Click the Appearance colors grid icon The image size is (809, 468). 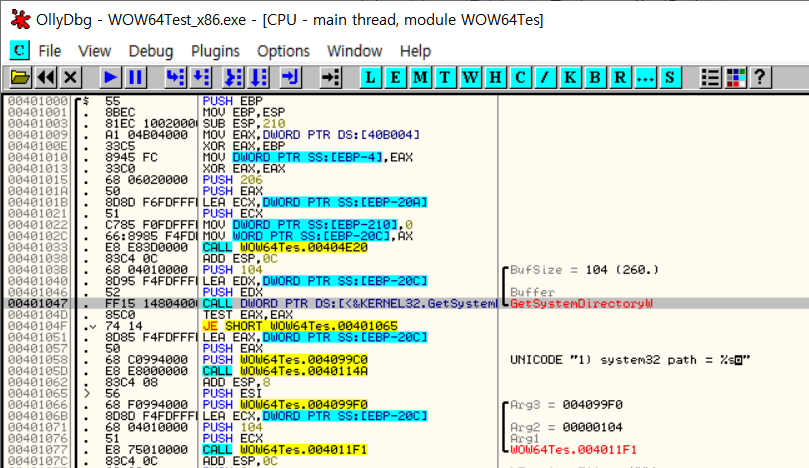pos(735,77)
